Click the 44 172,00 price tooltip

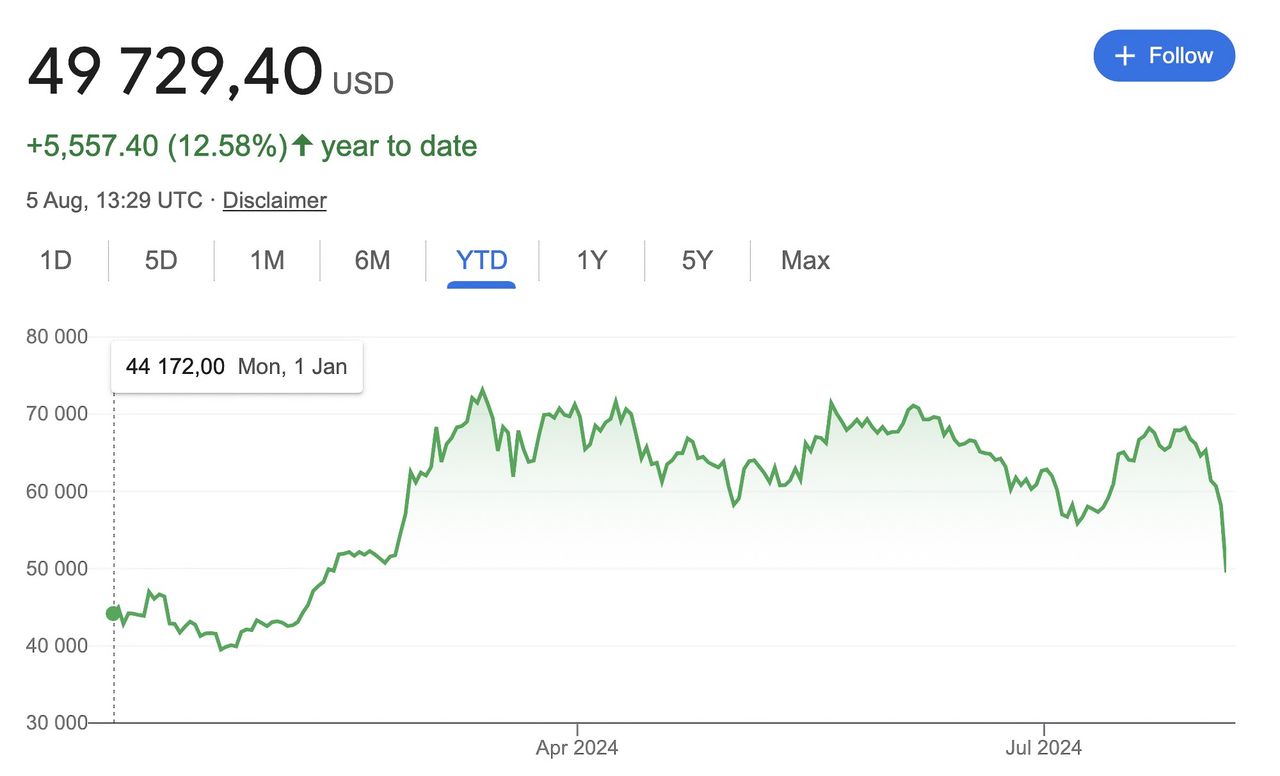pos(236,367)
